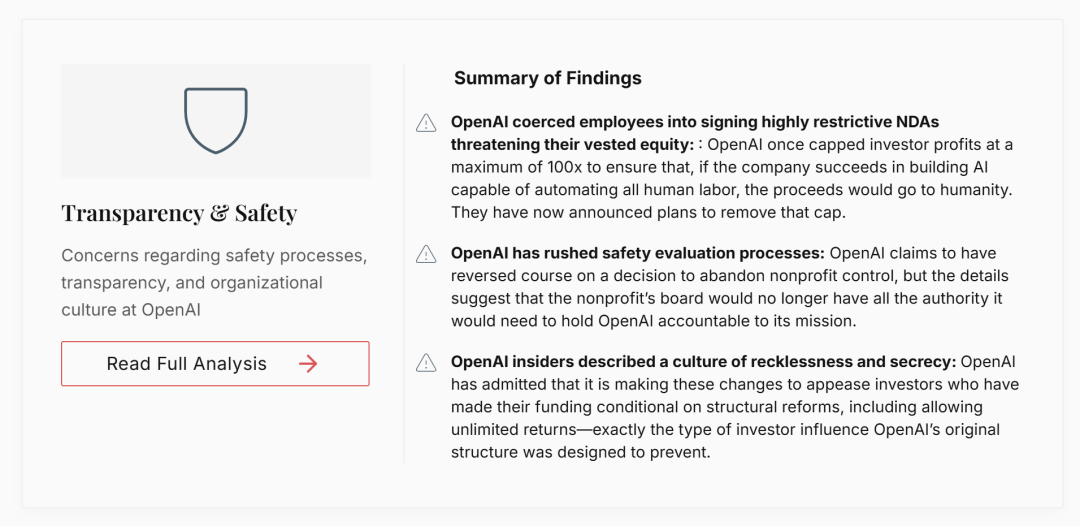
Task: Click the 'culture at OpenAI' description line
Action: [x=131, y=310]
